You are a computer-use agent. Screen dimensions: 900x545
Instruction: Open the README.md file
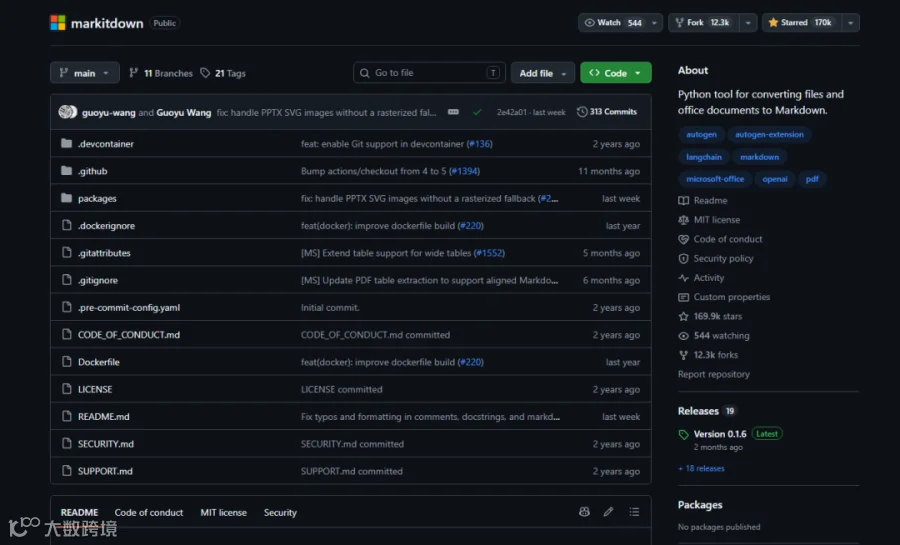pyautogui.click(x=103, y=416)
